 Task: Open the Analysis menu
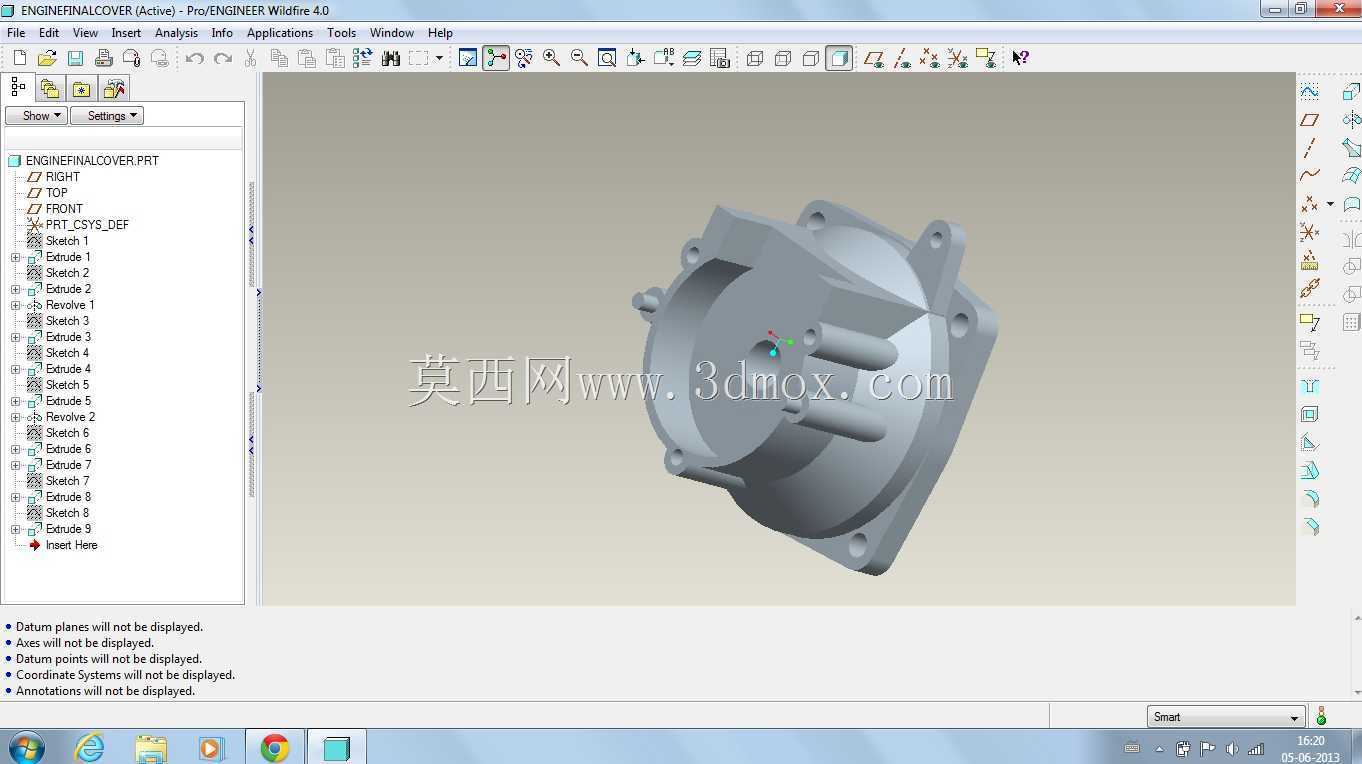(176, 33)
